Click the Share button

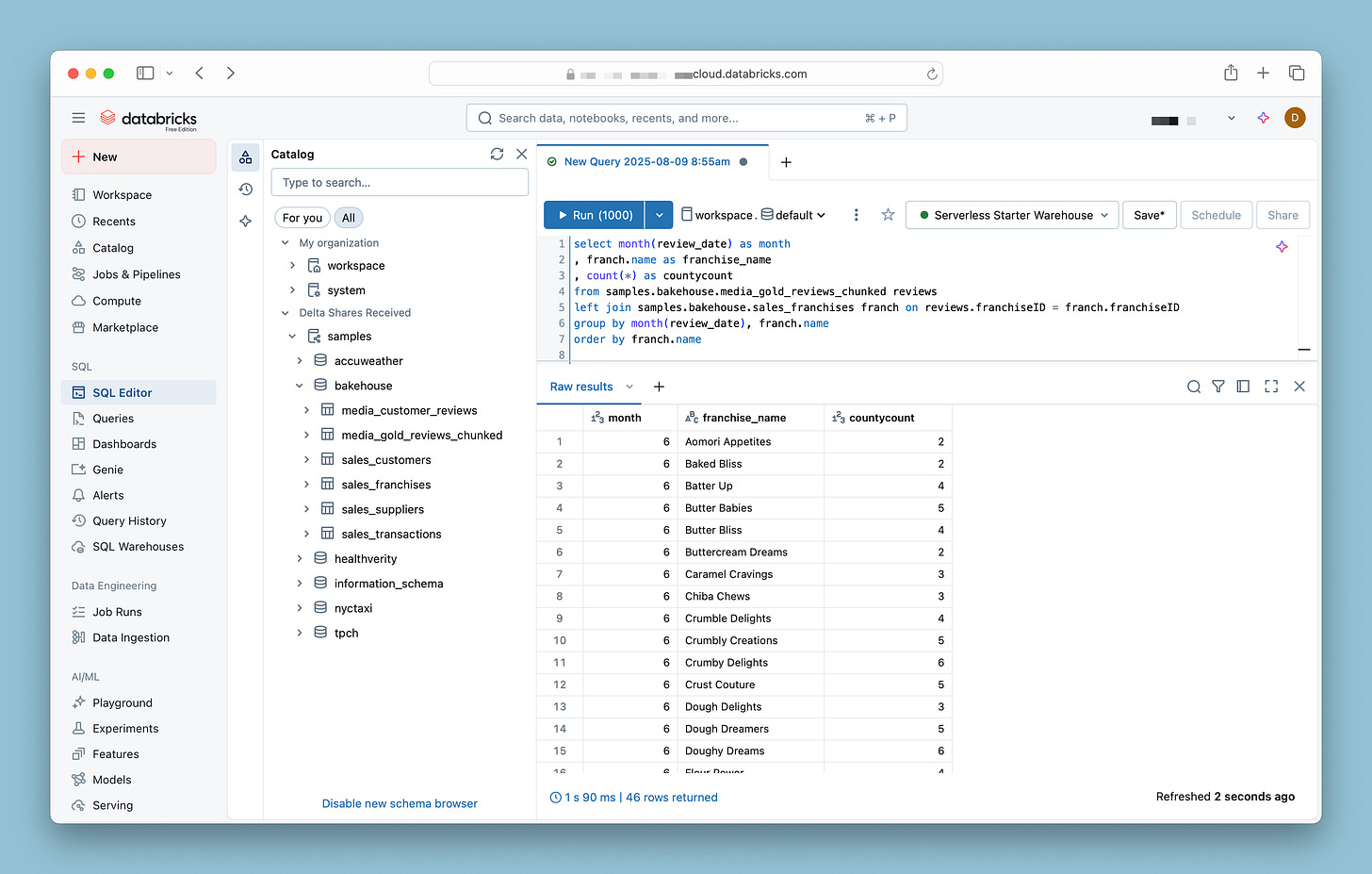(1282, 215)
